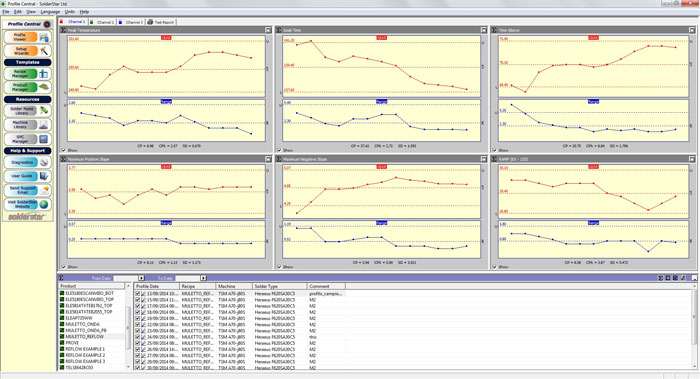700x379 pixels.
Task: Uncheck the 13/09/2014 profile row checkbox
Action: (x=138, y=294)
